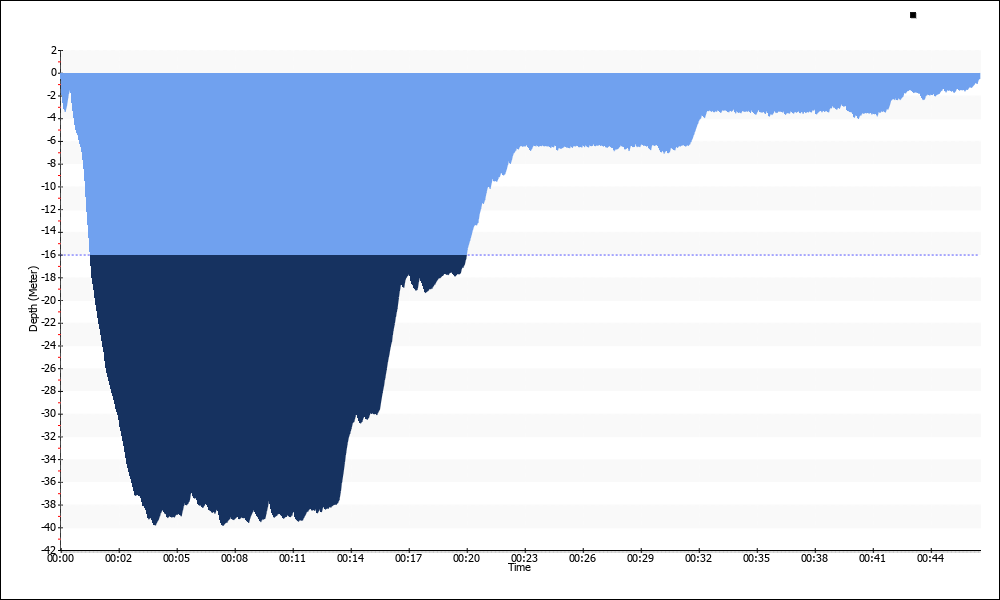Click the "-12" depth axis label
1000x600 pixels.
click(x=49, y=209)
